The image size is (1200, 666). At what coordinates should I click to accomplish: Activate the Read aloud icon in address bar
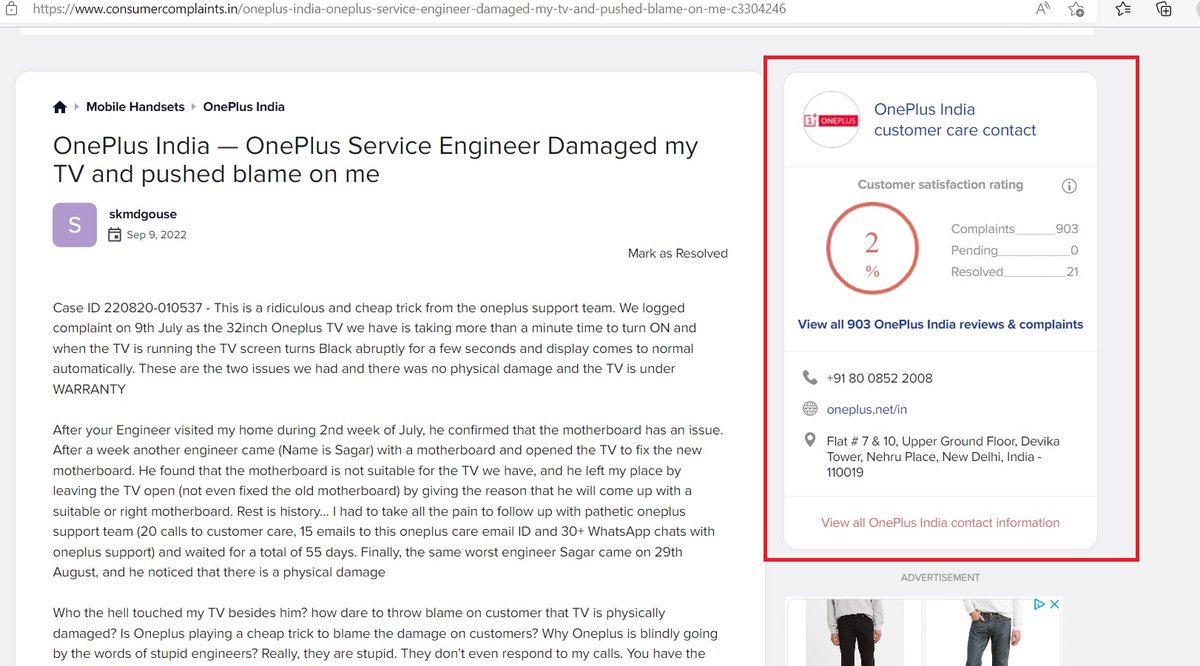coord(1041,9)
